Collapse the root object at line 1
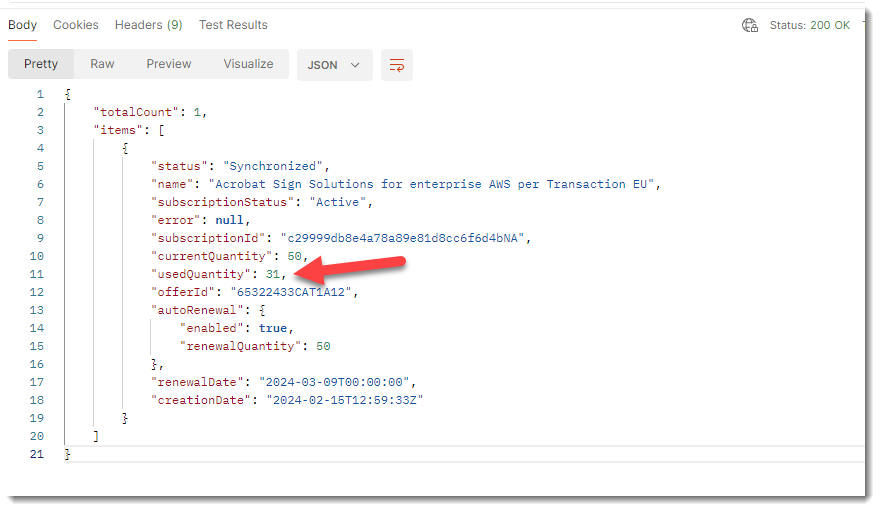The height and width of the screenshot is (511, 880). point(68,94)
